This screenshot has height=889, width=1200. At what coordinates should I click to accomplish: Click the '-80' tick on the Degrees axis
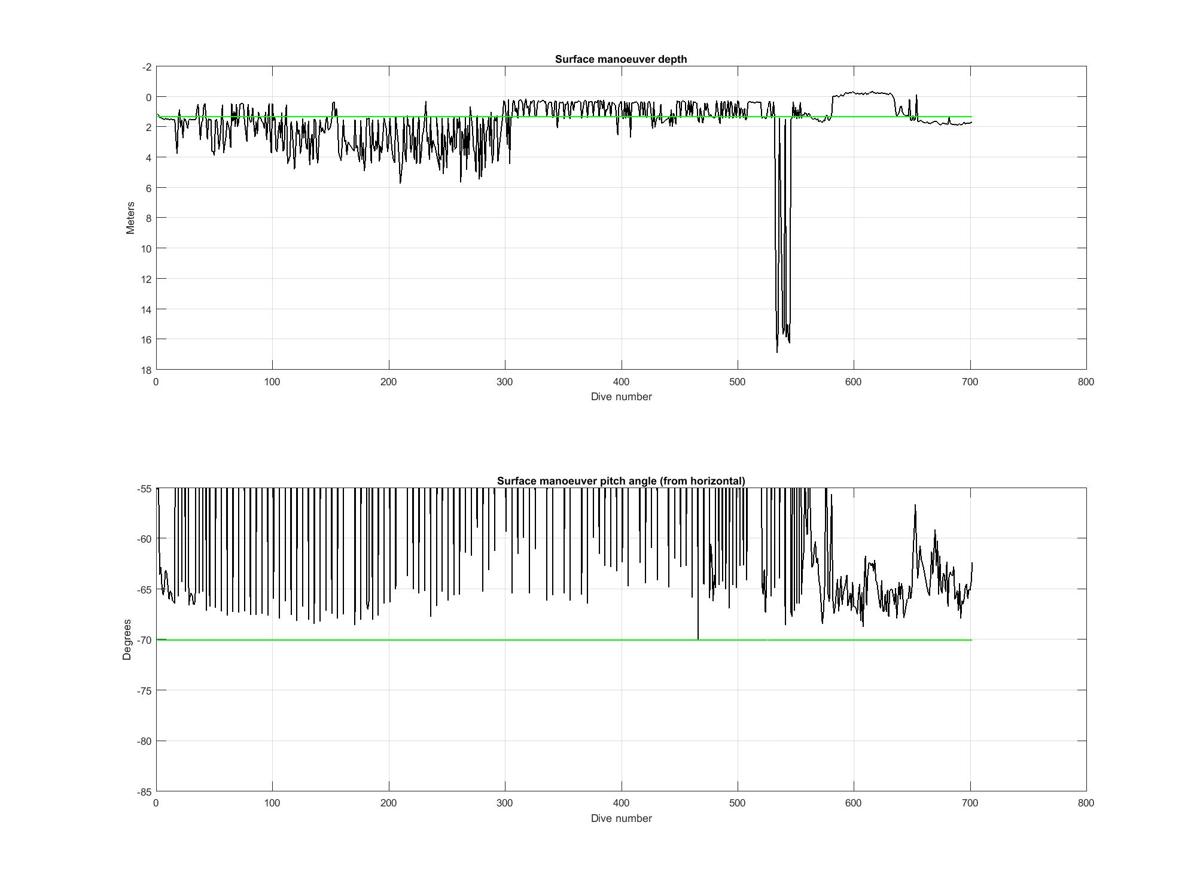click(144, 741)
